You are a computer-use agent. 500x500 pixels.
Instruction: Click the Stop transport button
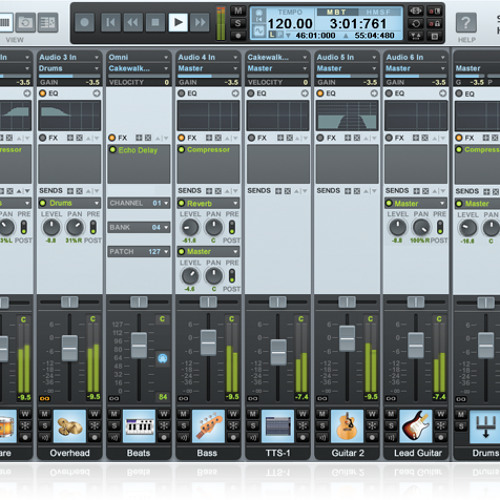coord(155,22)
